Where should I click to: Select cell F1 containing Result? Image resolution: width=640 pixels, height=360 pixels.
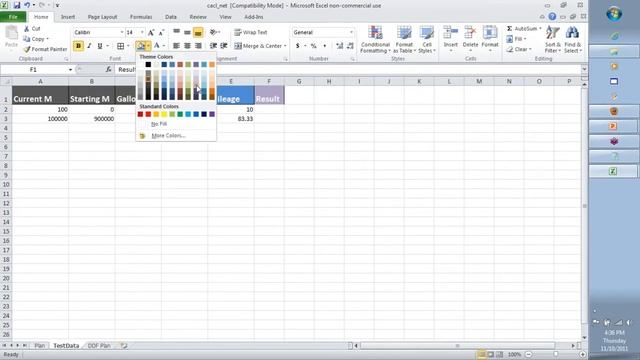[269, 95]
